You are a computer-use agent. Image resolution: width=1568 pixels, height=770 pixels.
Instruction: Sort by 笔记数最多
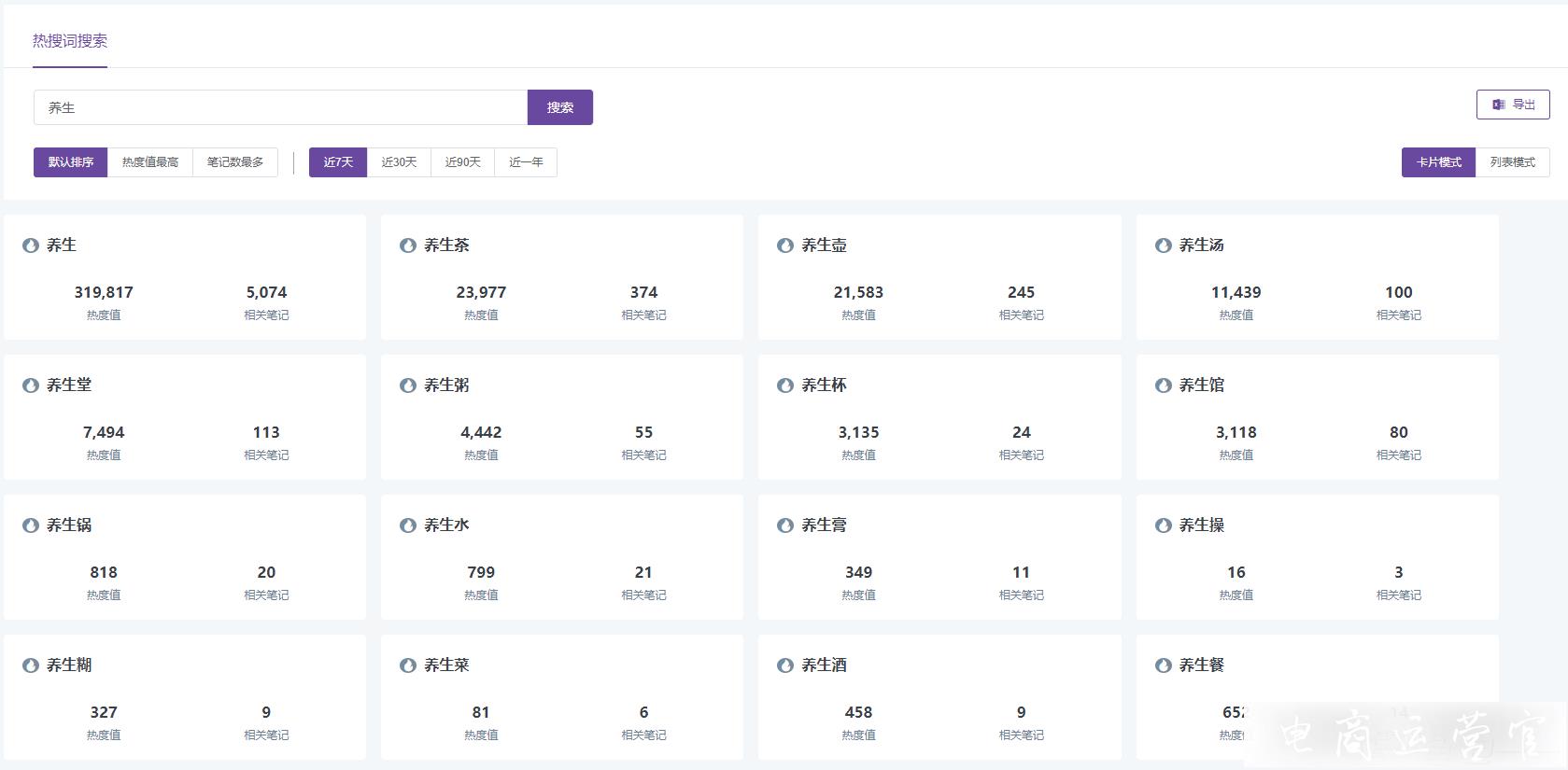tap(235, 162)
